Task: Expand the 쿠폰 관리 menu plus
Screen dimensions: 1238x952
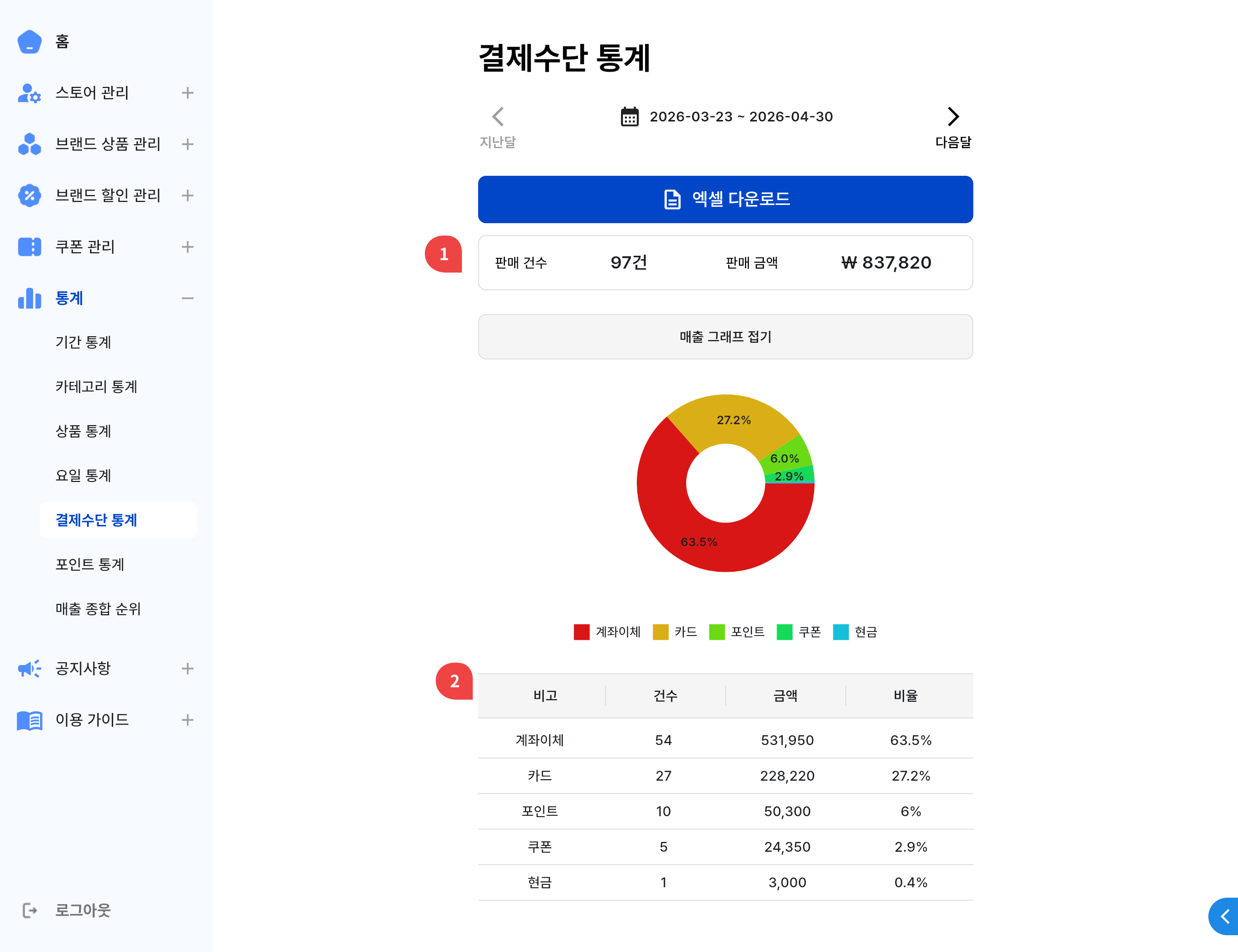Action: 188,246
